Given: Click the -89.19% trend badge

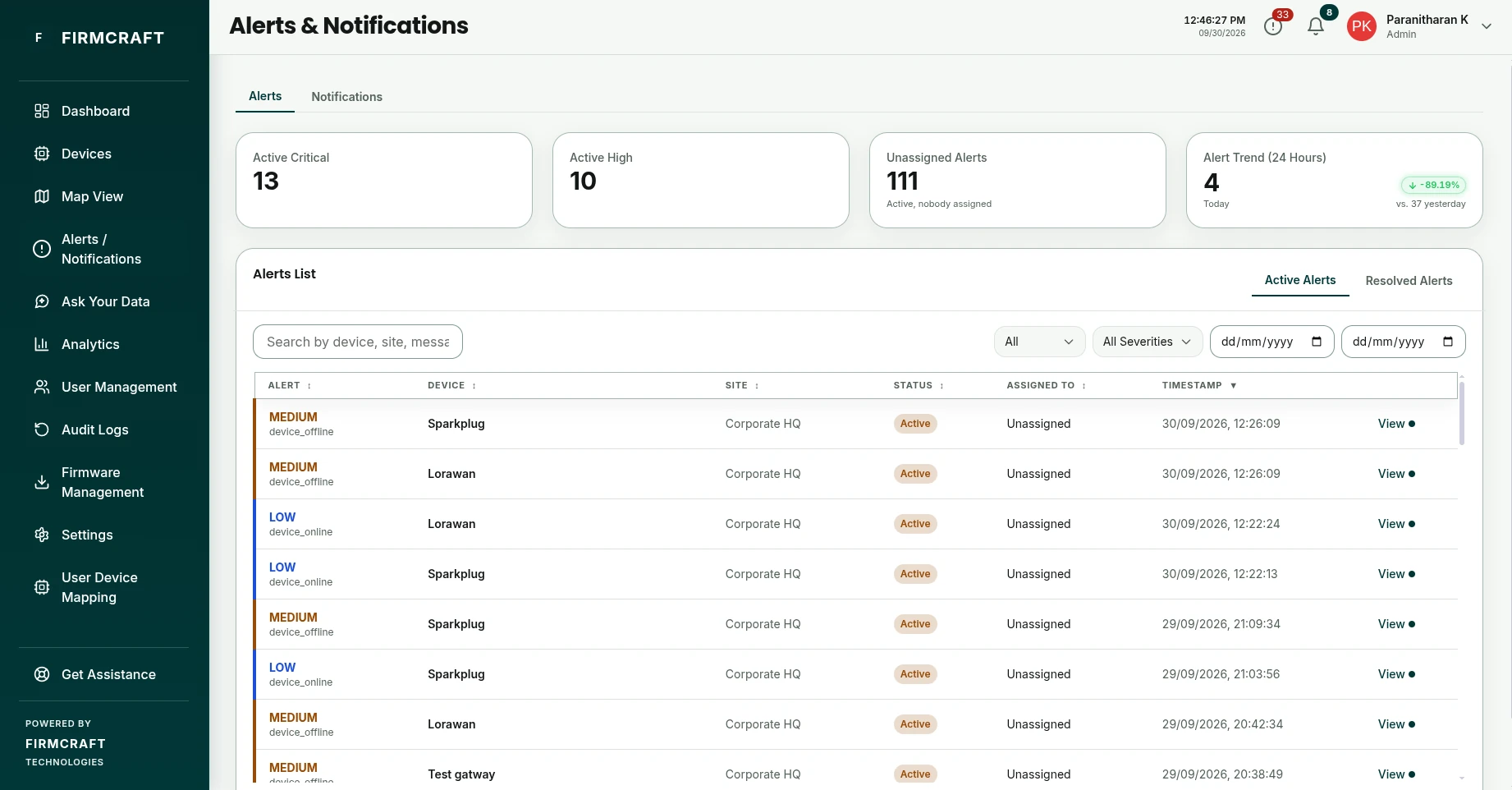Looking at the screenshot, I should (x=1433, y=185).
